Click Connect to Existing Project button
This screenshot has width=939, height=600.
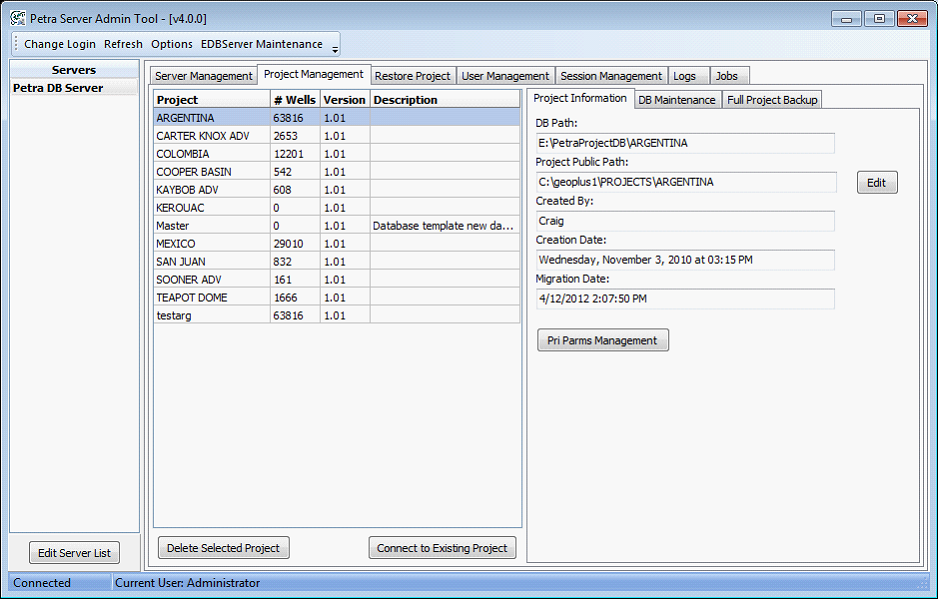pos(442,548)
